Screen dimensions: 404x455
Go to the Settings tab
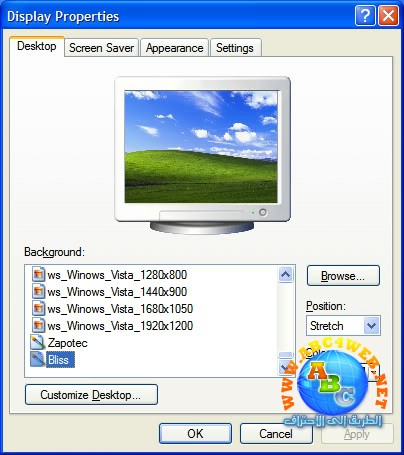235,48
